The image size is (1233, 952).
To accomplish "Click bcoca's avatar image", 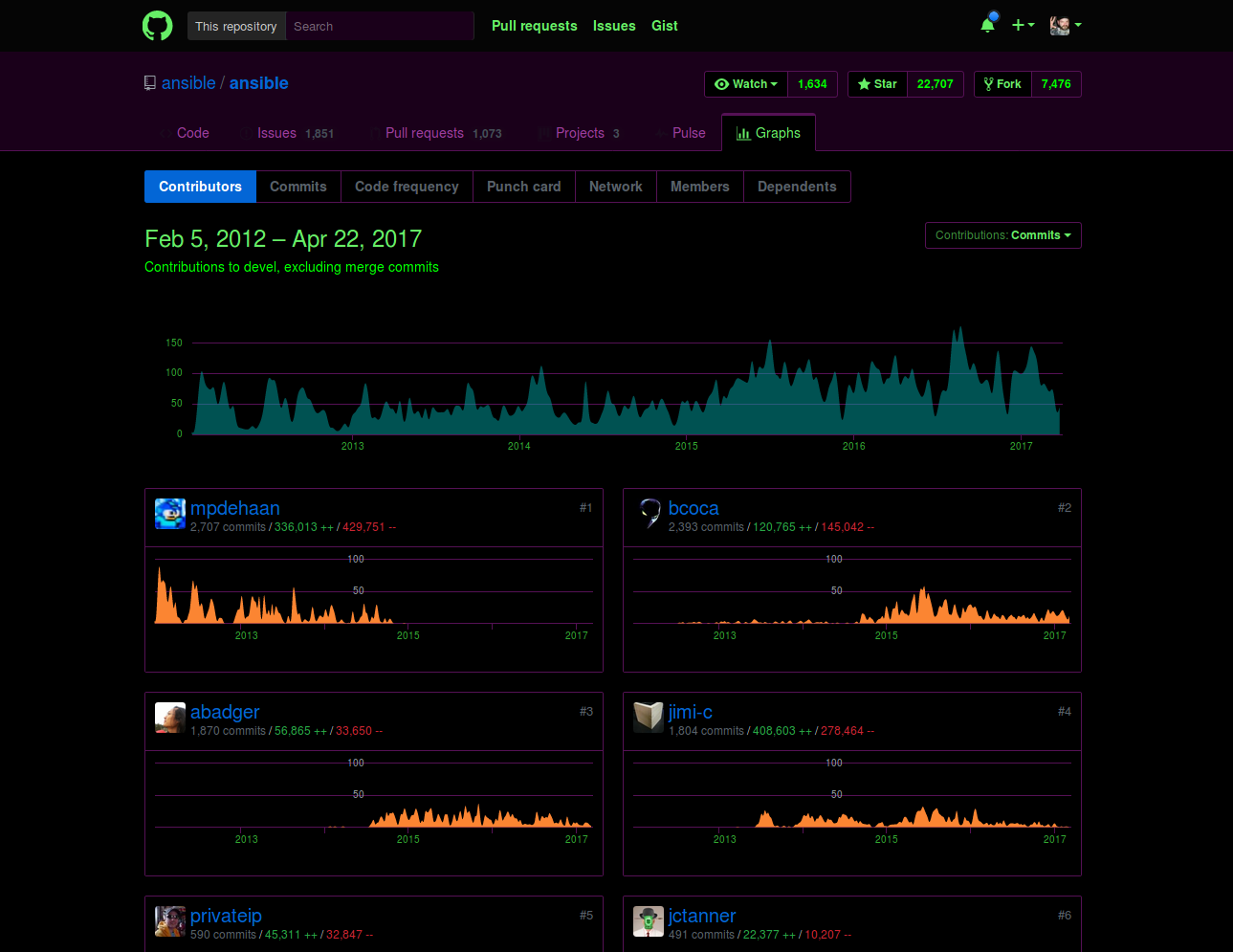I will pyautogui.click(x=649, y=514).
